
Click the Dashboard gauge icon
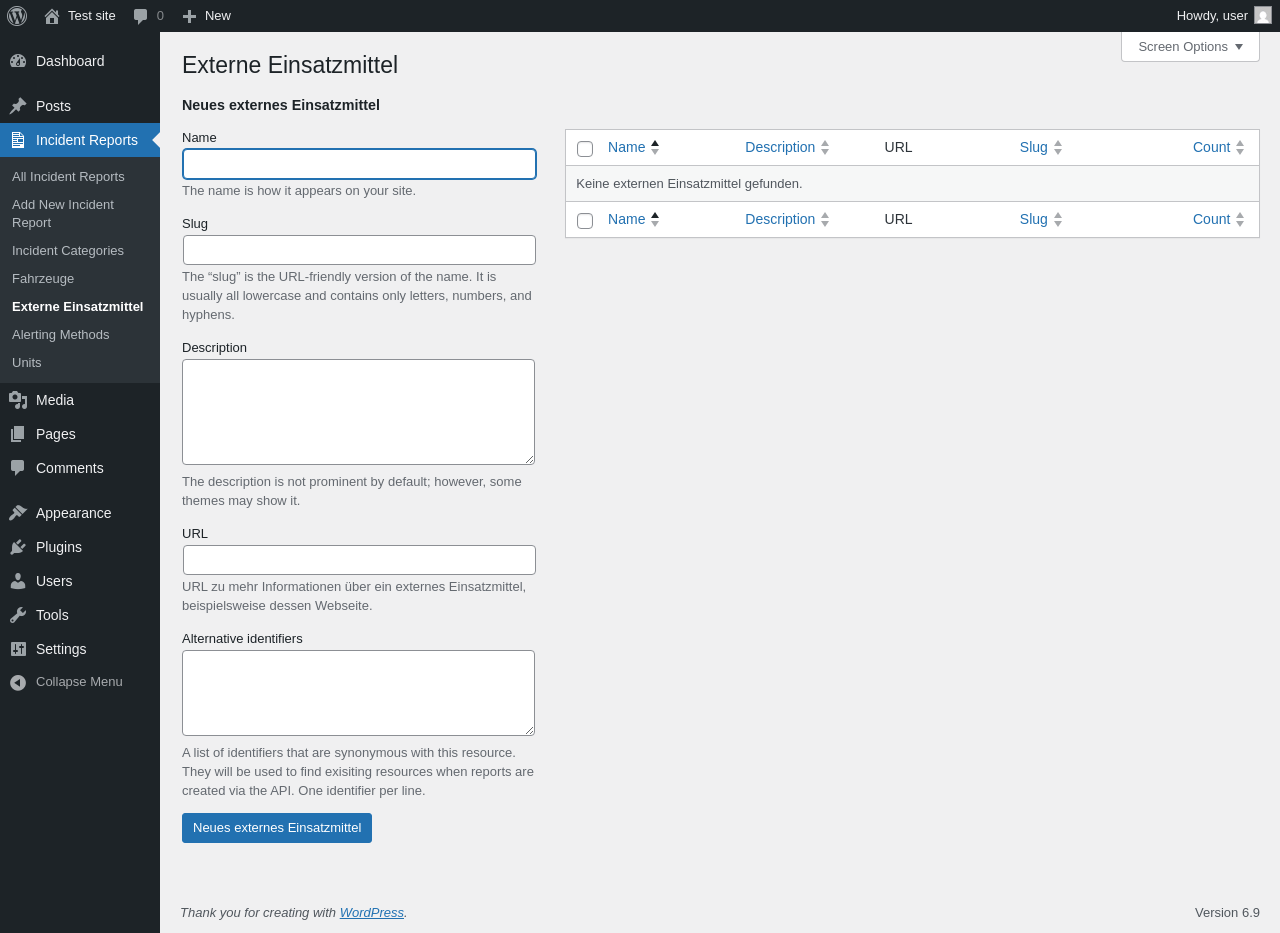[18, 61]
